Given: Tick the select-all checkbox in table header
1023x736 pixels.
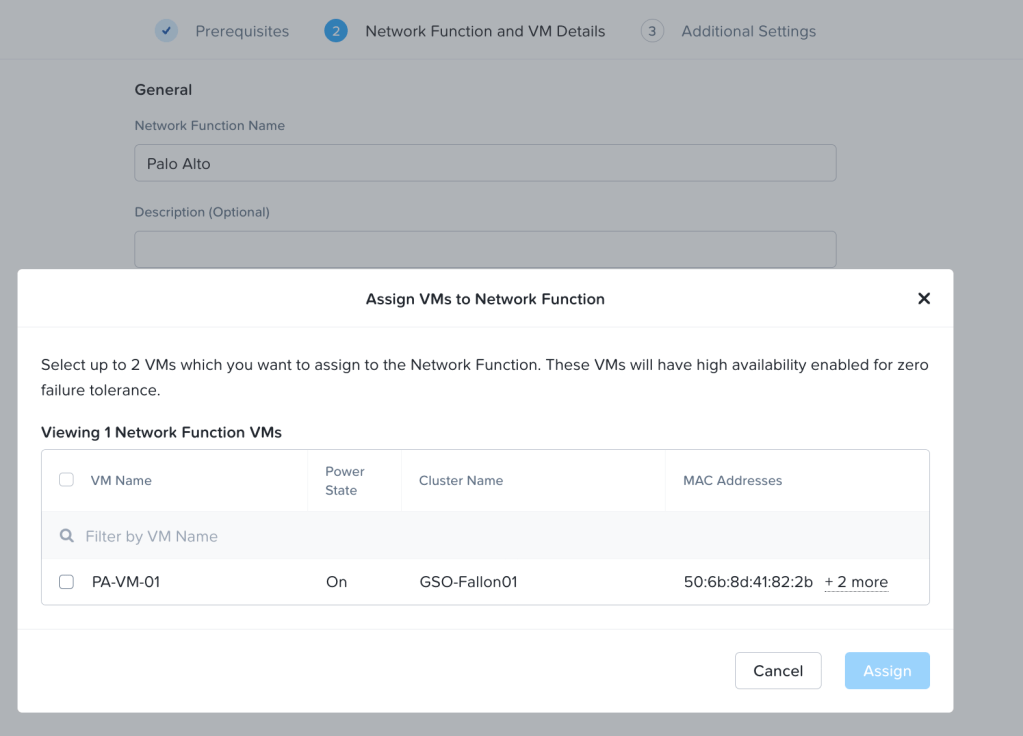Looking at the screenshot, I should pos(67,480).
